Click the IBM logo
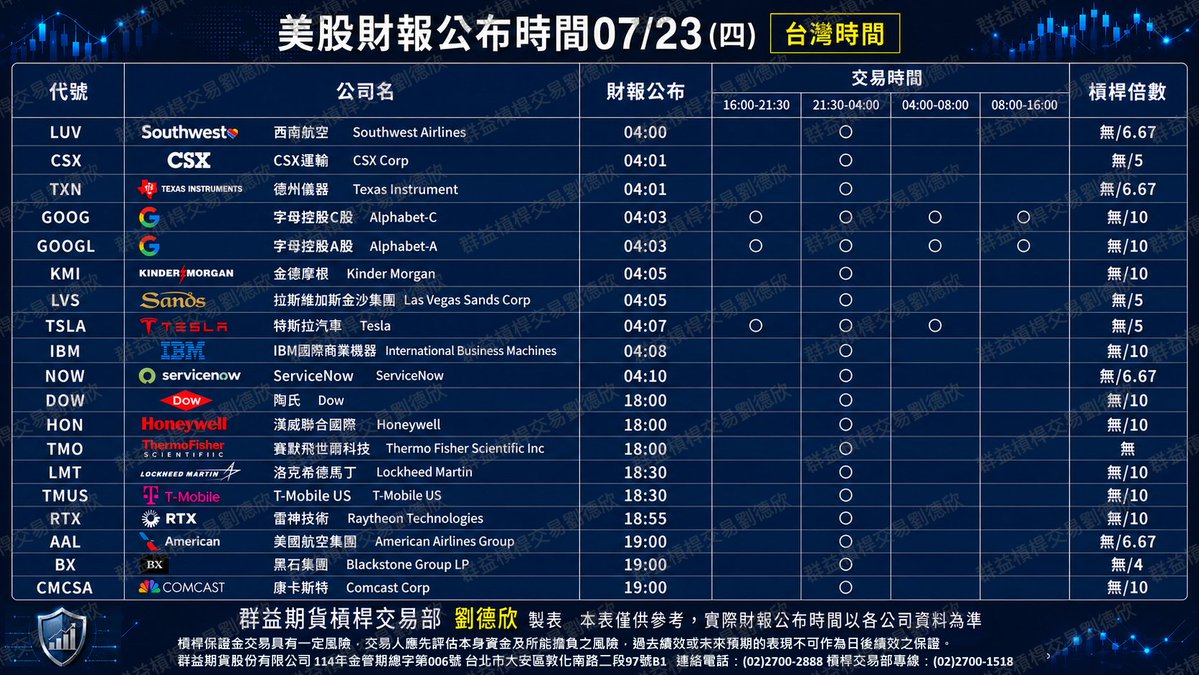The height and width of the screenshot is (675, 1199). point(183,351)
